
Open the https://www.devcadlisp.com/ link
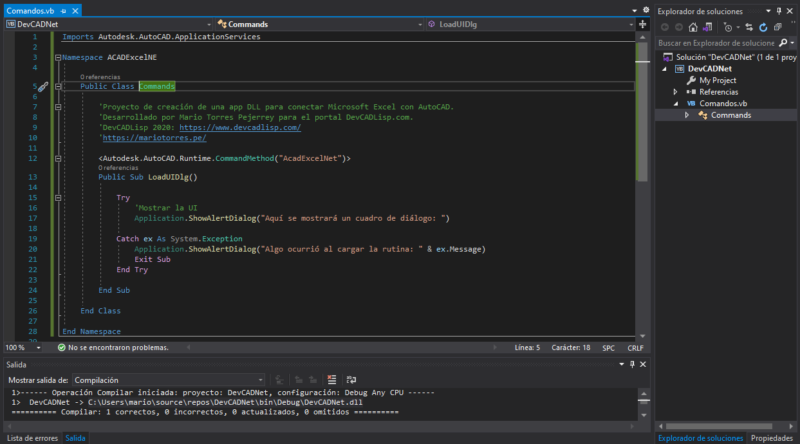pos(240,128)
